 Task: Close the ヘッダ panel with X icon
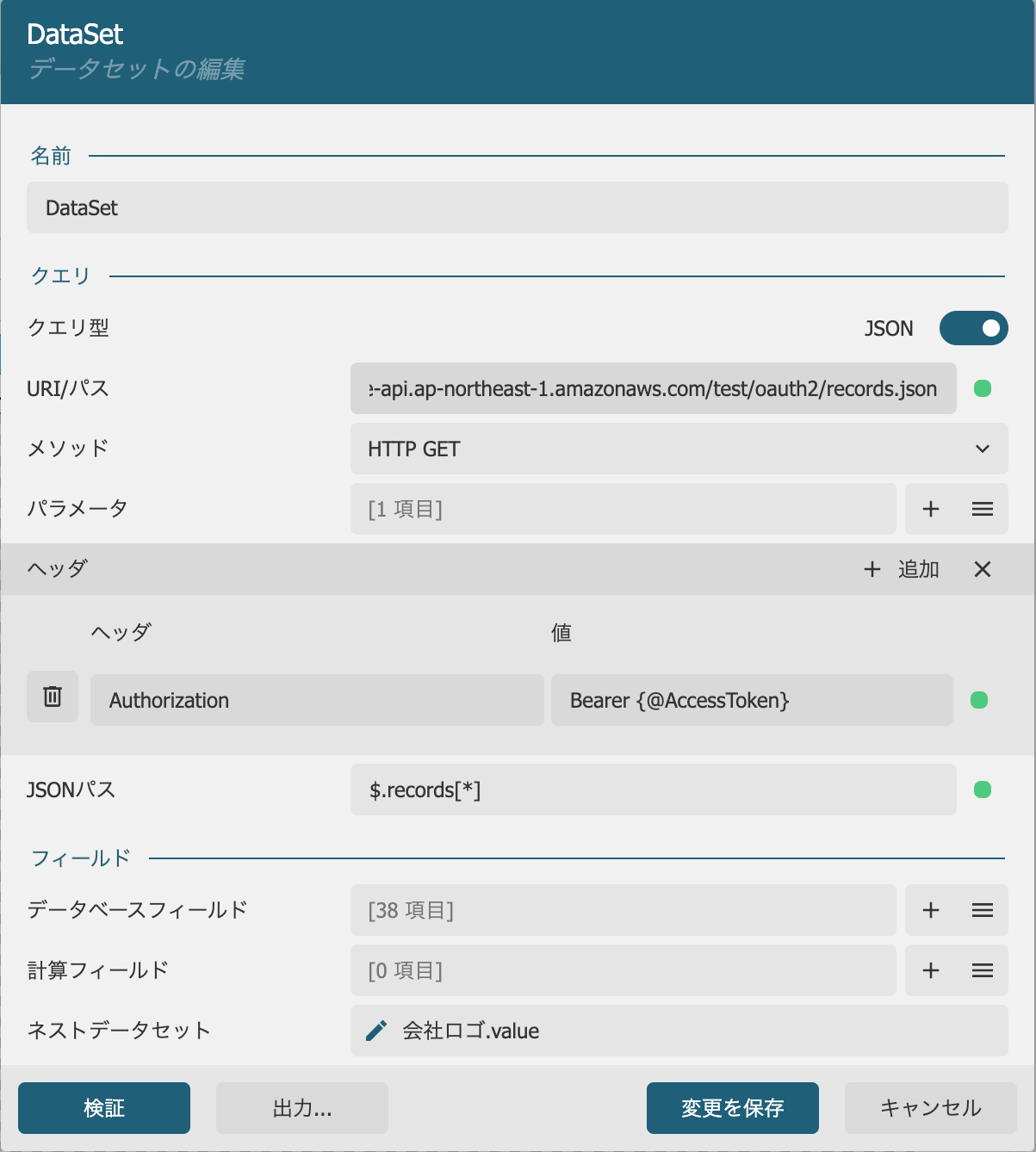click(983, 569)
